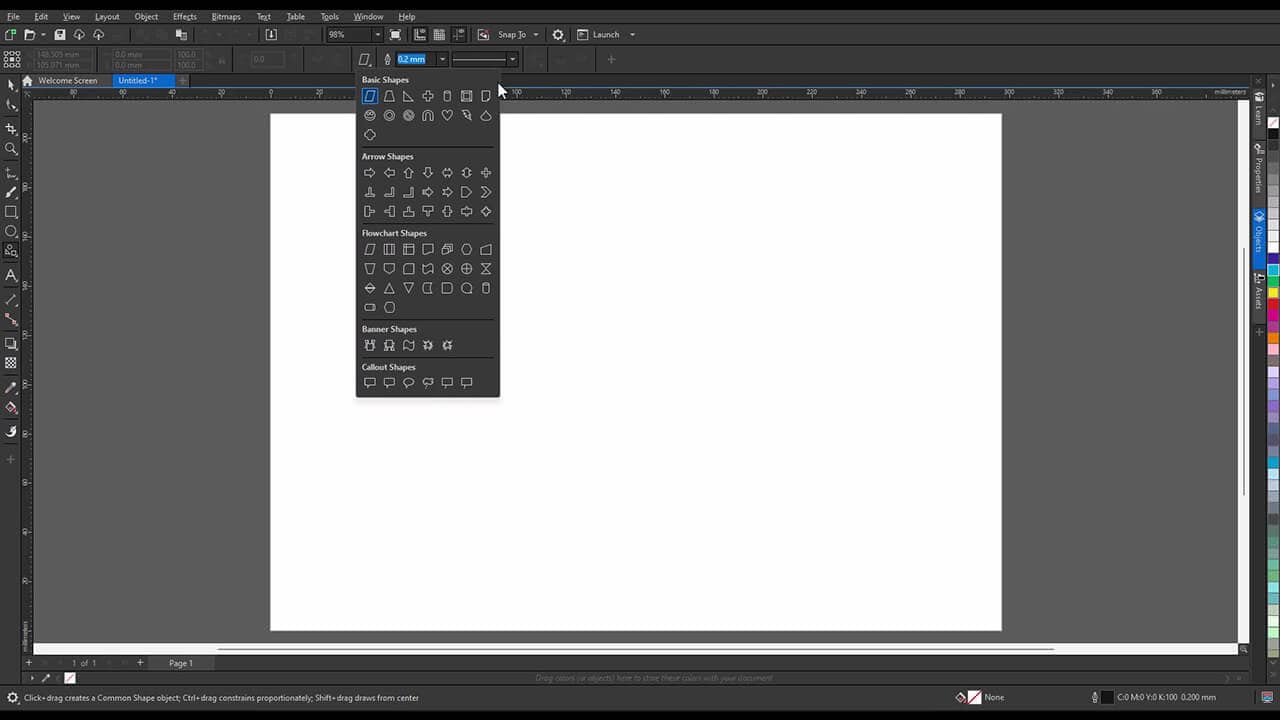Expand the Open folder dropdown arrow
1280x720 pixels.
43,35
